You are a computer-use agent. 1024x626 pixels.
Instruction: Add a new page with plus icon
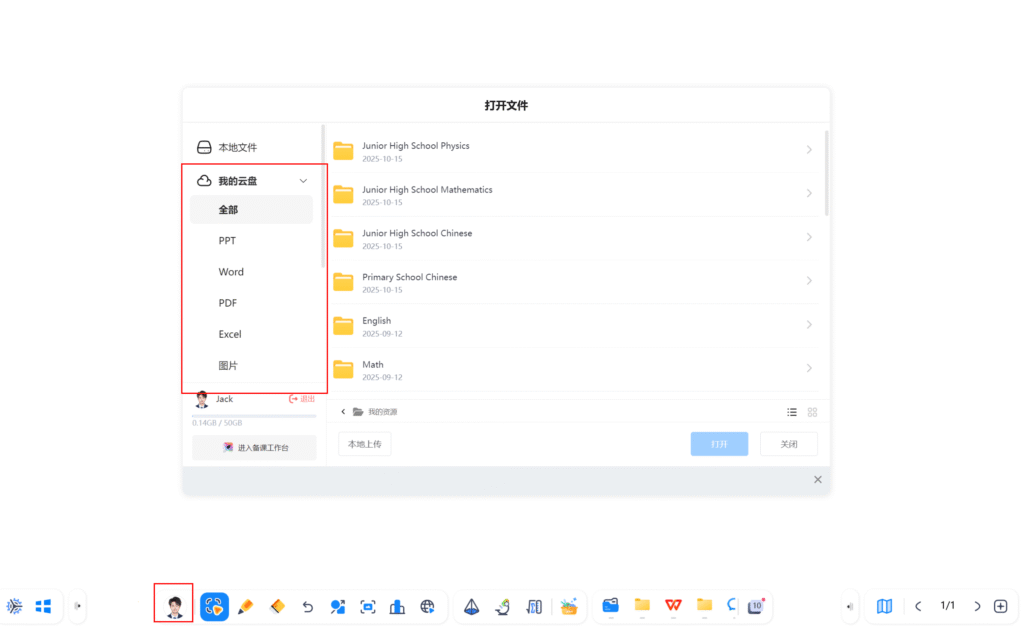point(1000,606)
